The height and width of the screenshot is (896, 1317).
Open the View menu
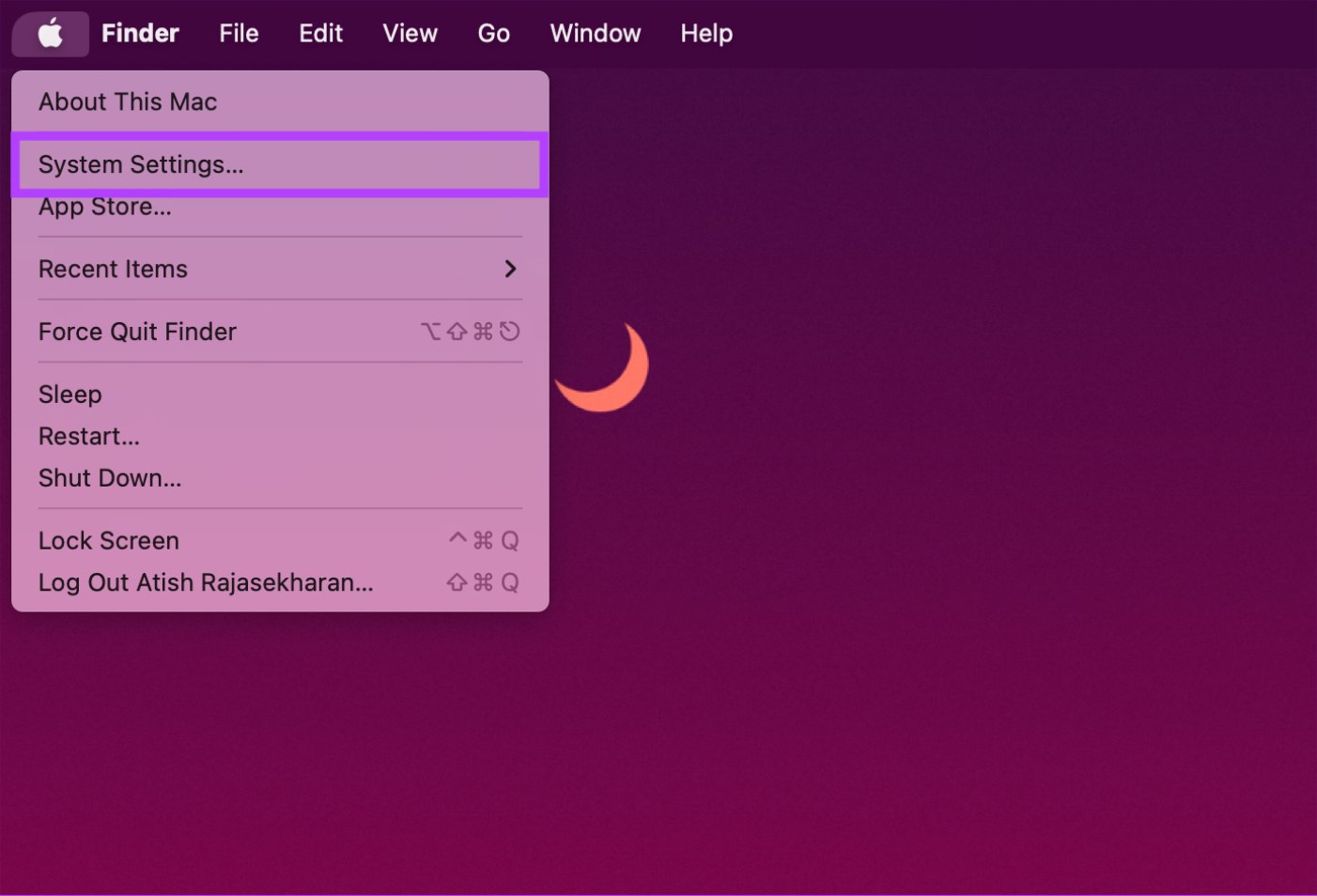[410, 34]
